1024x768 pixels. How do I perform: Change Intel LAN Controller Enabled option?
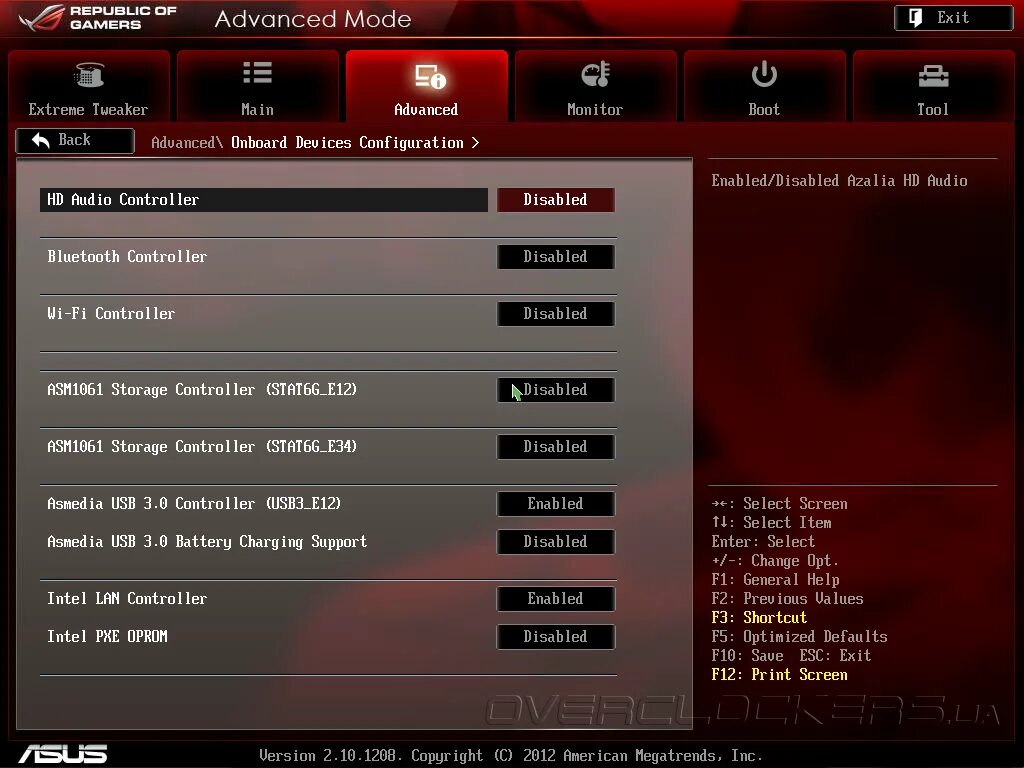coord(556,598)
